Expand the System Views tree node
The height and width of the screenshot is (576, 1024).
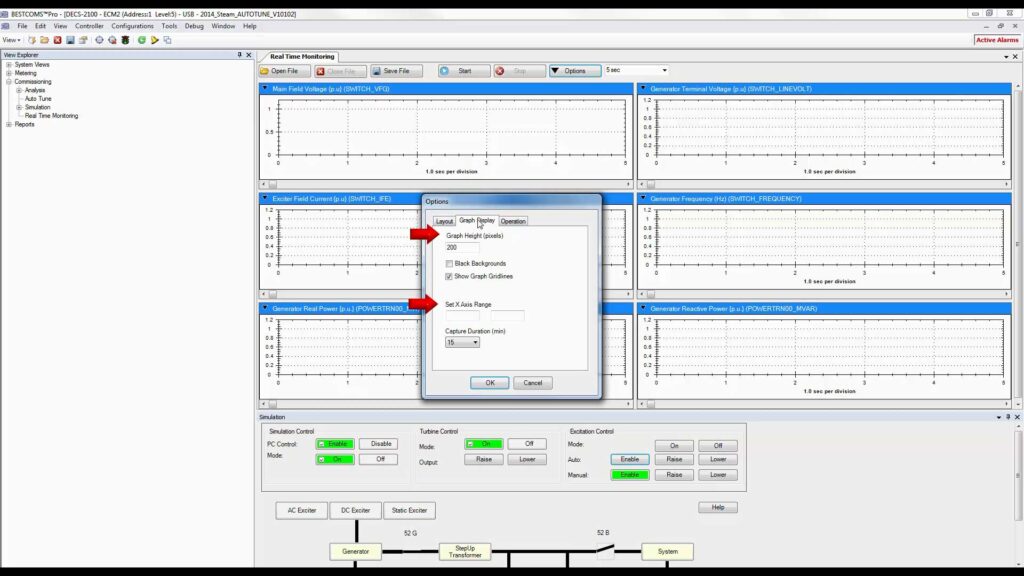[x=9, y=64]
